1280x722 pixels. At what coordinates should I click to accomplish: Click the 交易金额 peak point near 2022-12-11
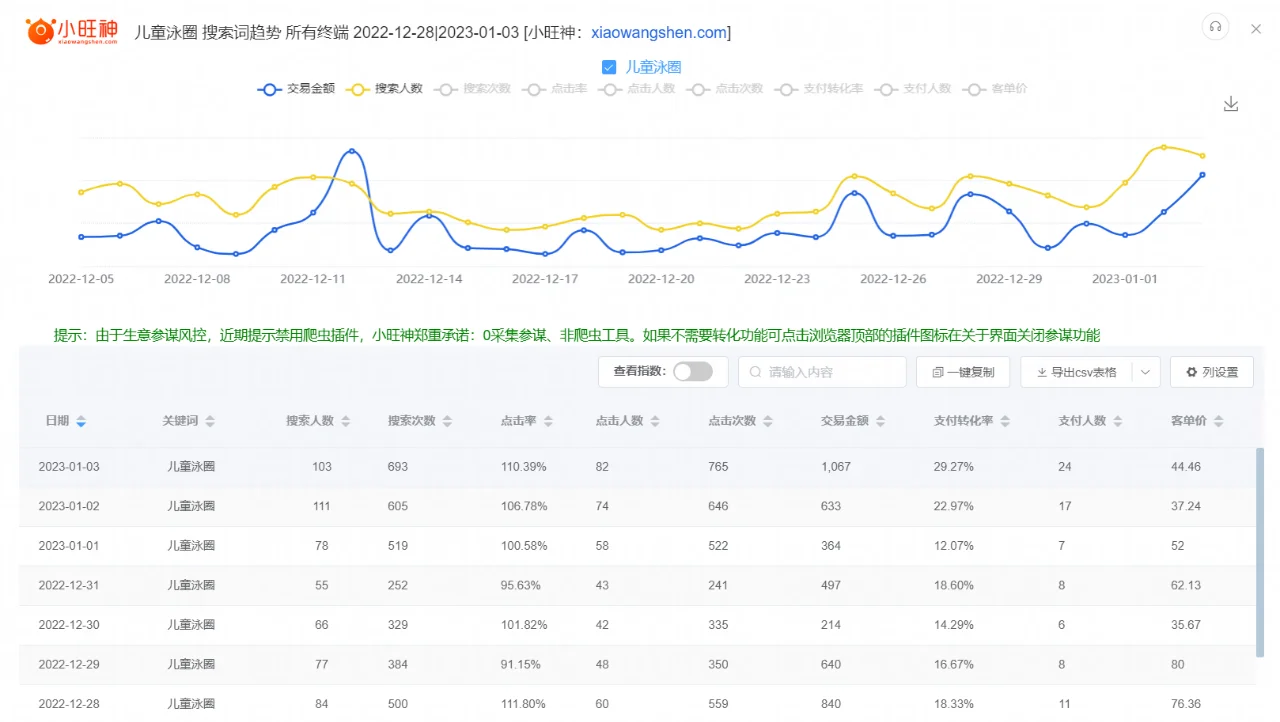(x=351, y=152)
